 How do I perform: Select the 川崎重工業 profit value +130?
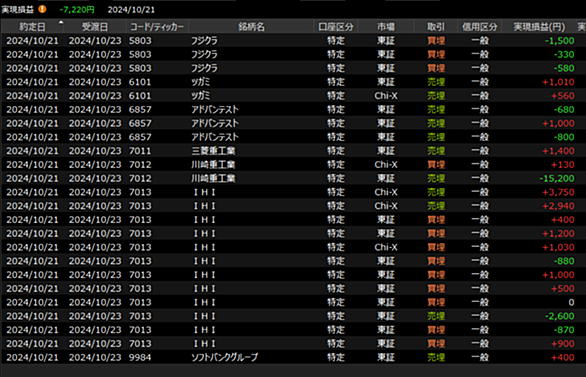[x=563, y=165]
